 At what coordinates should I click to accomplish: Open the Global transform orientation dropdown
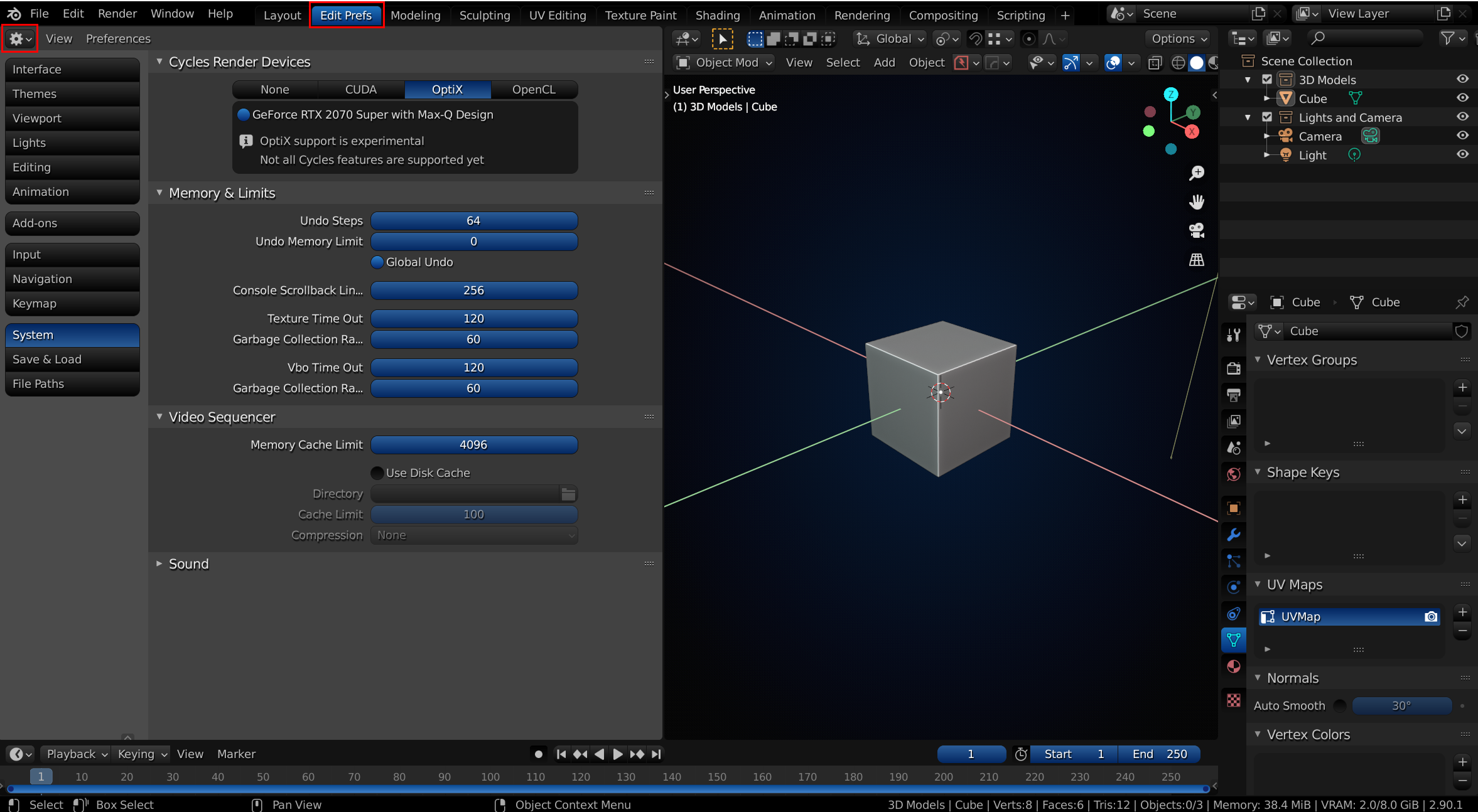[x=891, y=39]
